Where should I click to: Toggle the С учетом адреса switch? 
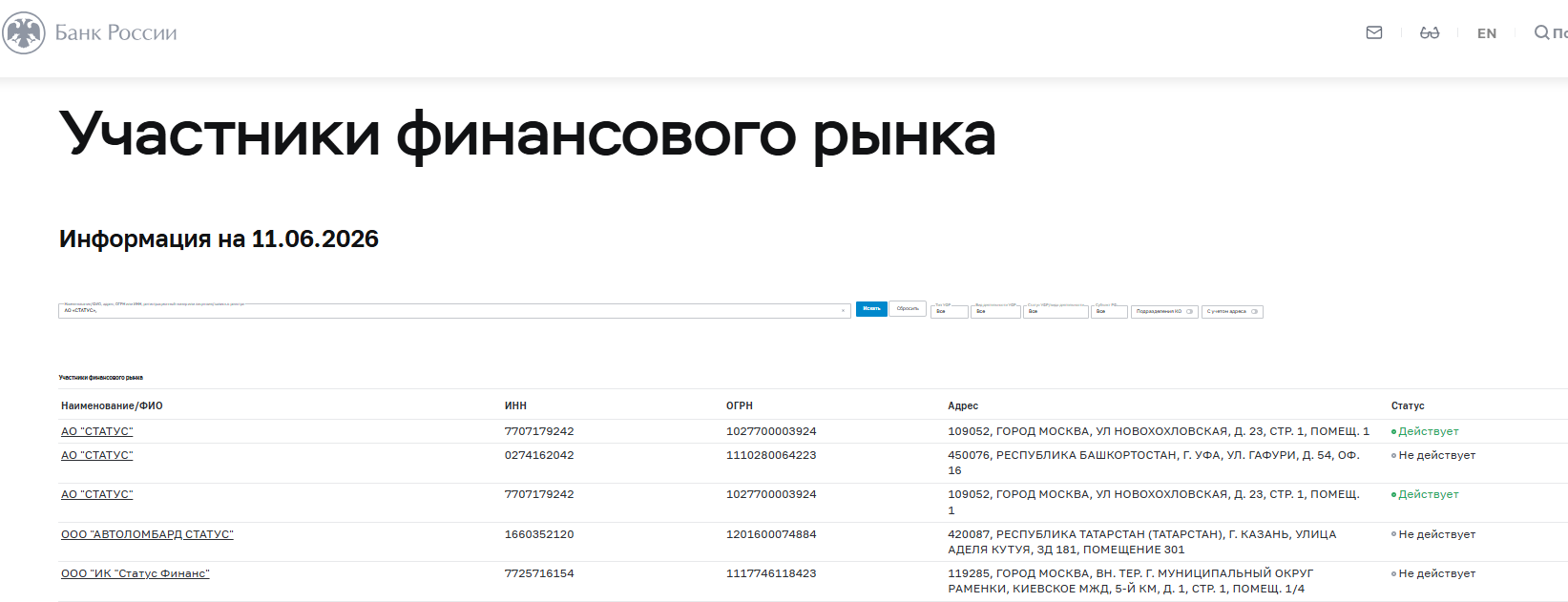[1254, 312]
